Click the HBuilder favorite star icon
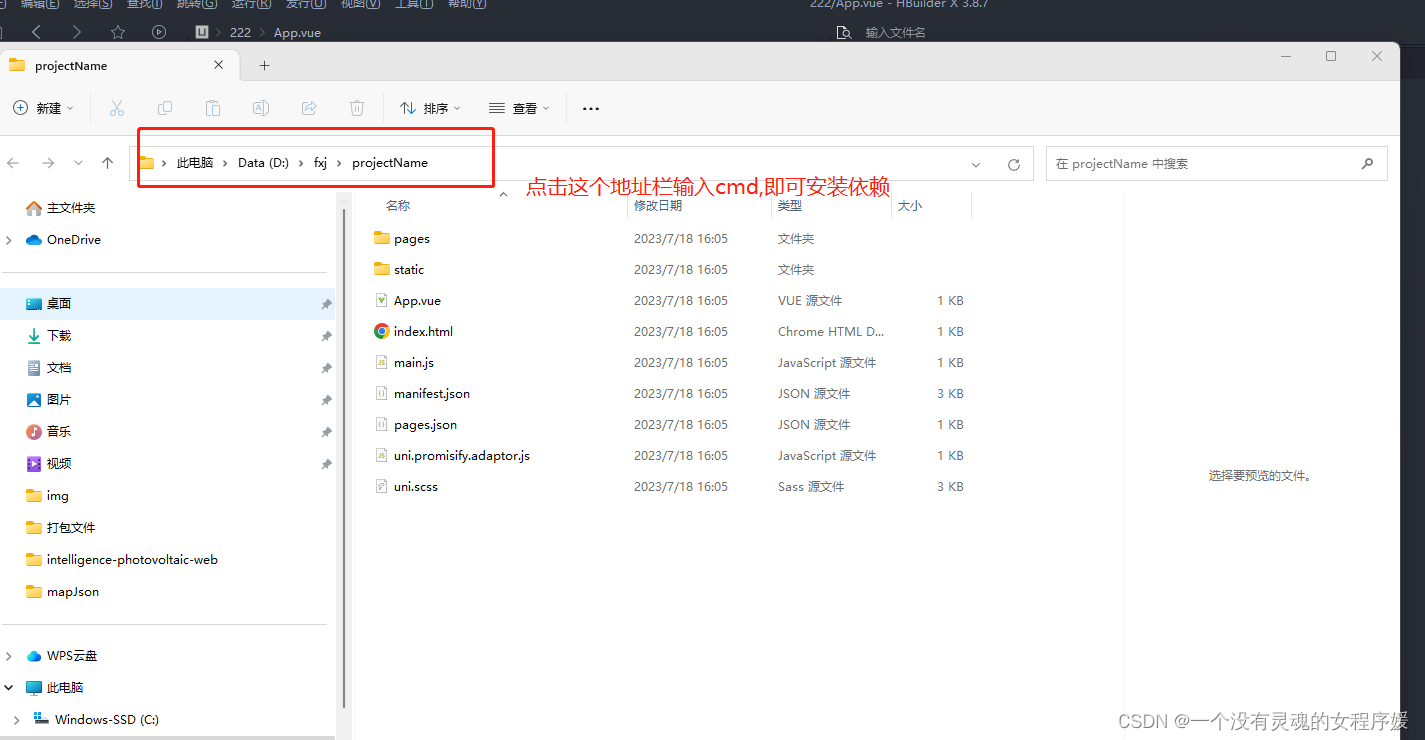Screen dimensions: 1425x740 (118, 32)
